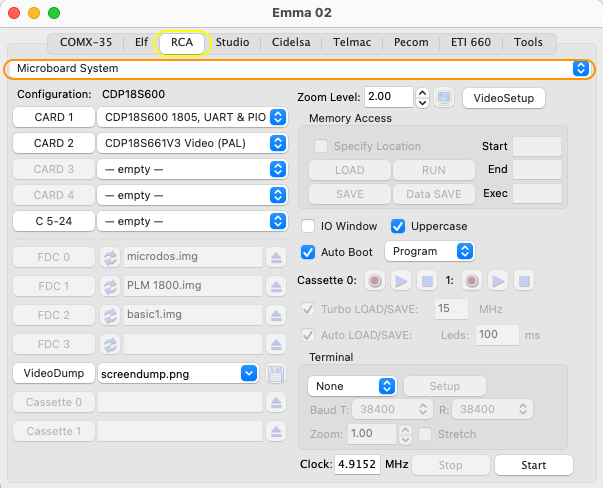Click the Cassette 1 file eject icon
The image size is (603, 488).
point(276,431)
